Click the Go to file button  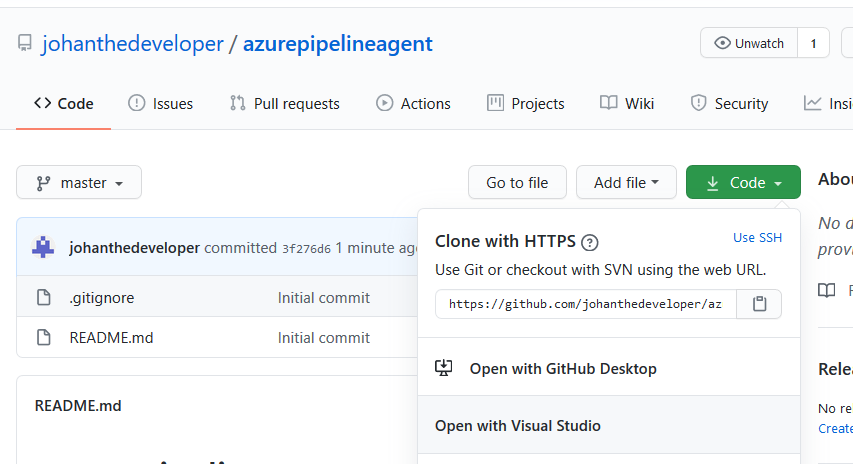[517, 182]
